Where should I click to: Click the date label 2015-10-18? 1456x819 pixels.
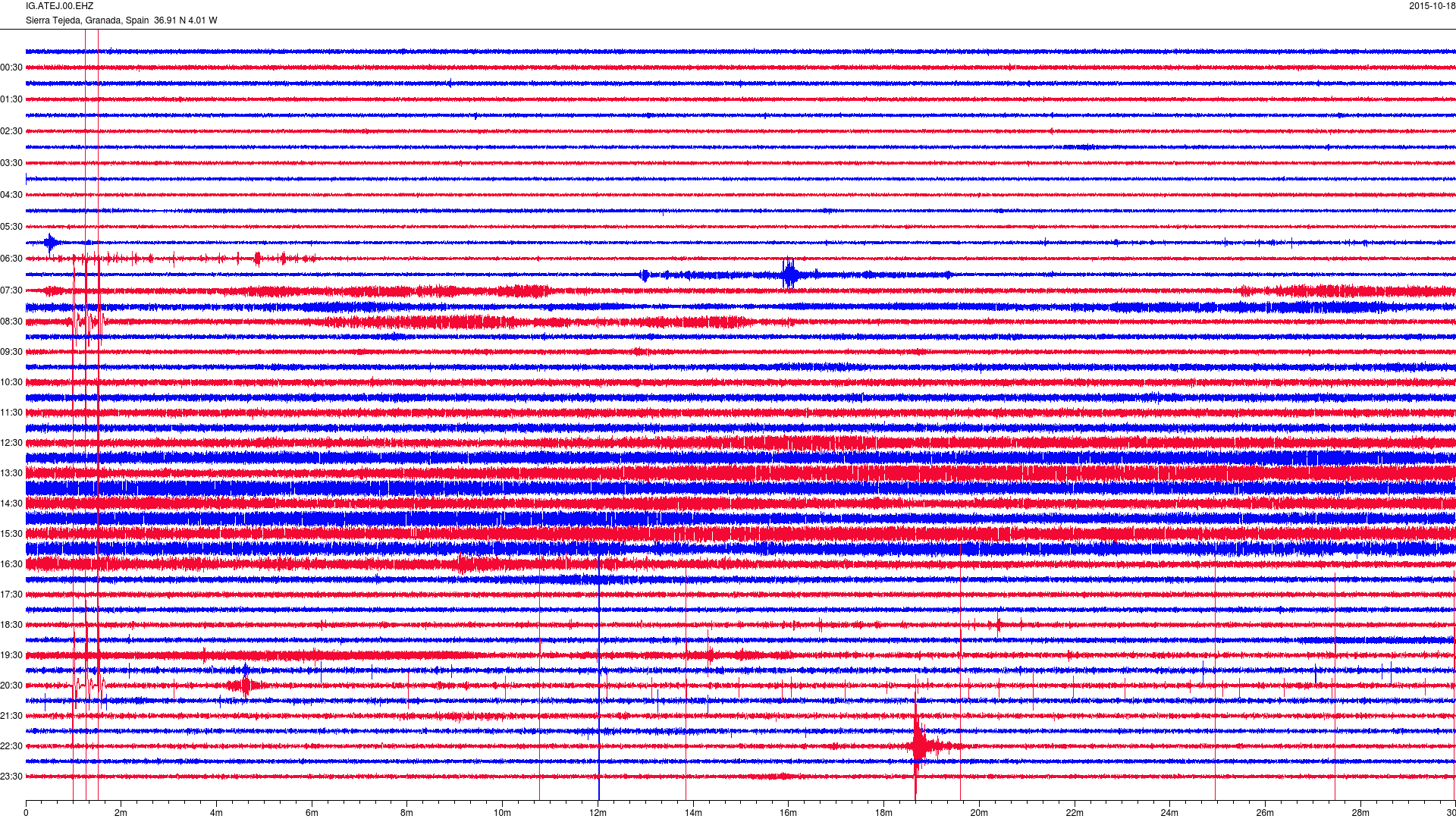[1432, 6]
